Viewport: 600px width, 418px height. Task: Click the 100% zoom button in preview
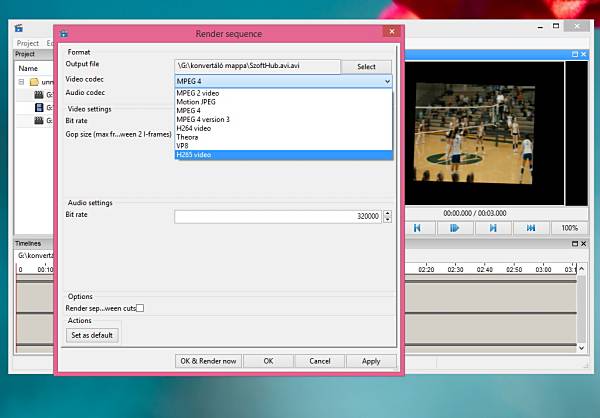coord(569,228)
